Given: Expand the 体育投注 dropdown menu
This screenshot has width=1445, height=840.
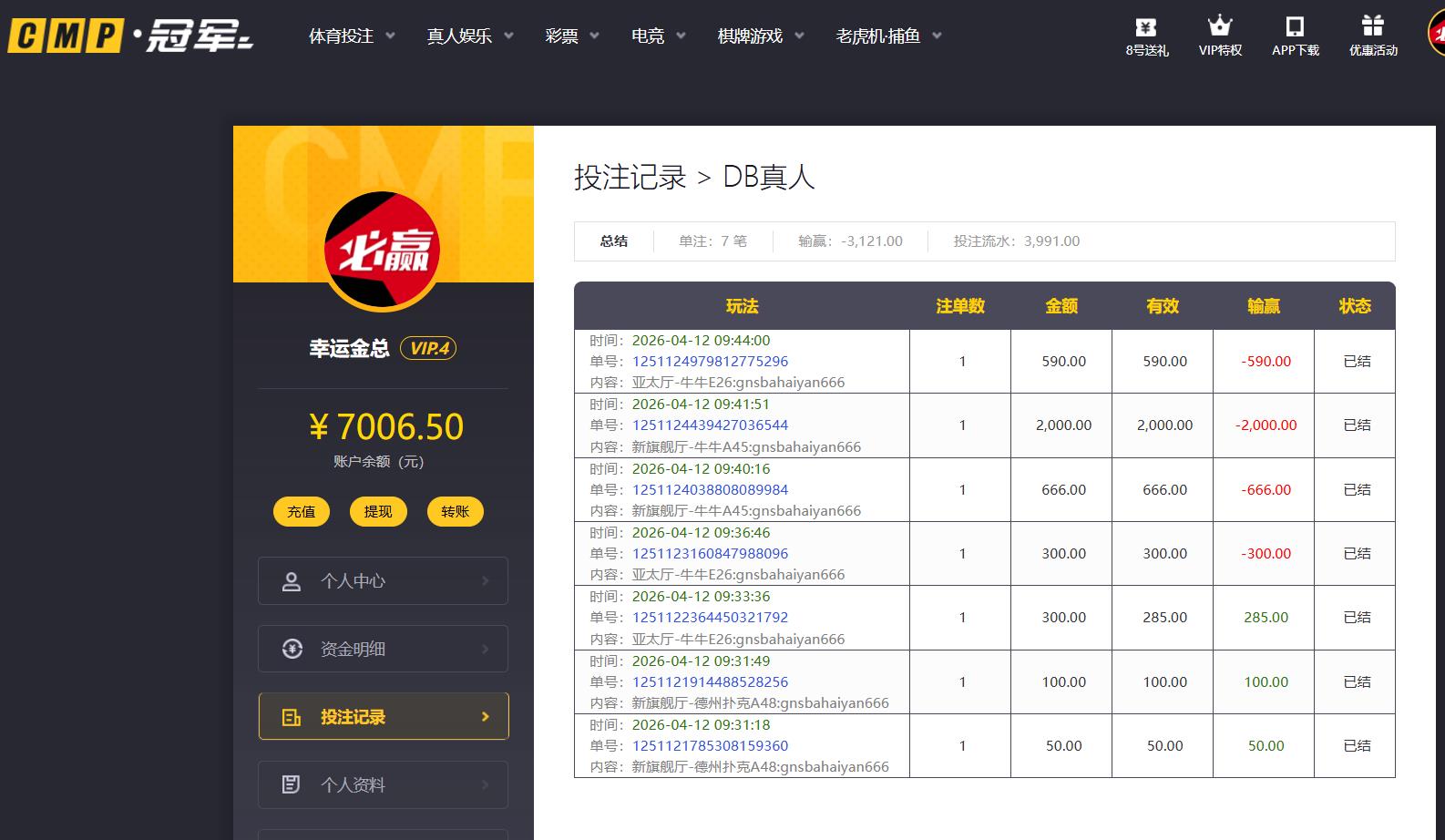Looking at the screenshot, I should click(352, 36).
